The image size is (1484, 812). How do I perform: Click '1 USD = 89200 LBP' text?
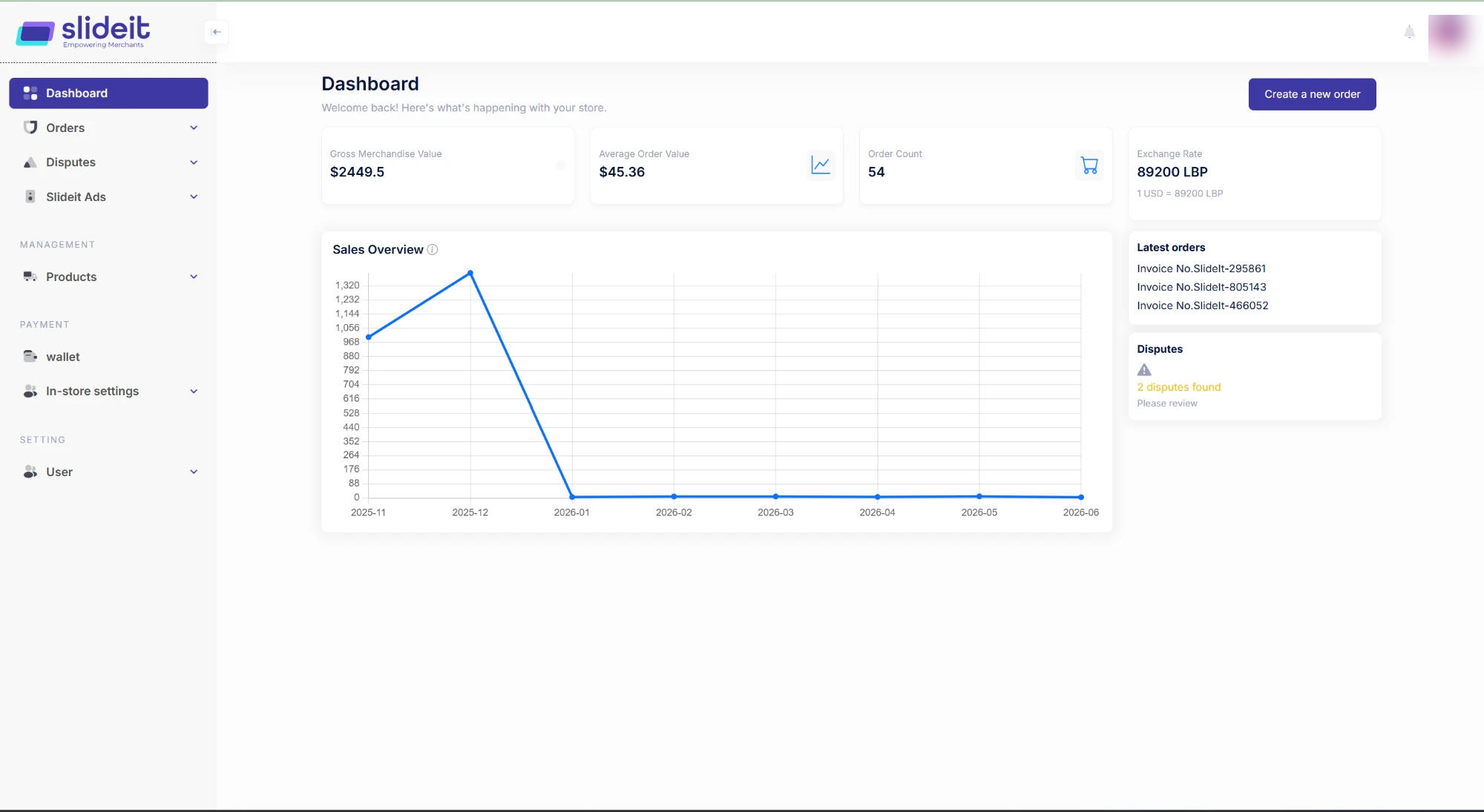tap(1180, 194)
